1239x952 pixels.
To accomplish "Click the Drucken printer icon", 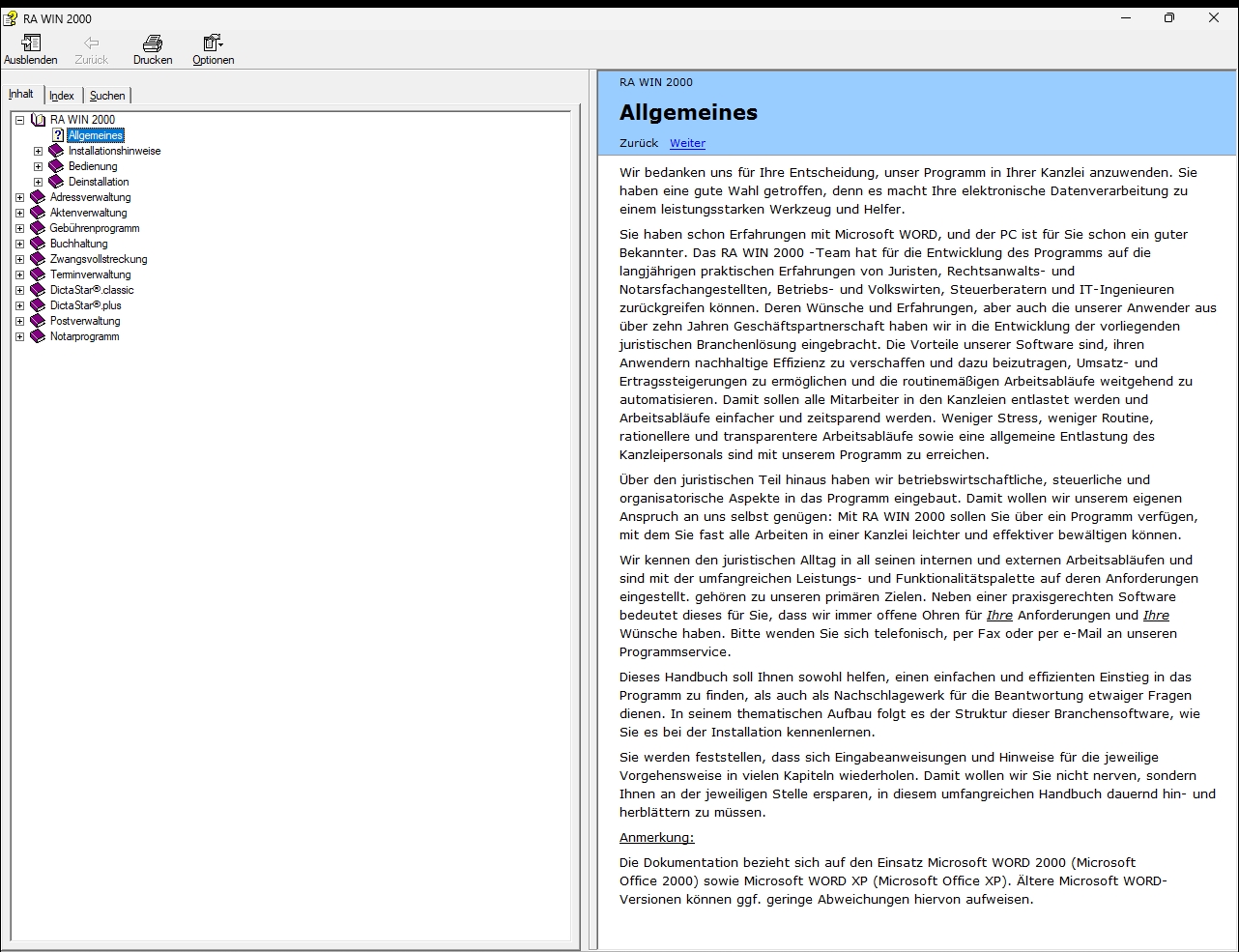I will pos(153,43).
